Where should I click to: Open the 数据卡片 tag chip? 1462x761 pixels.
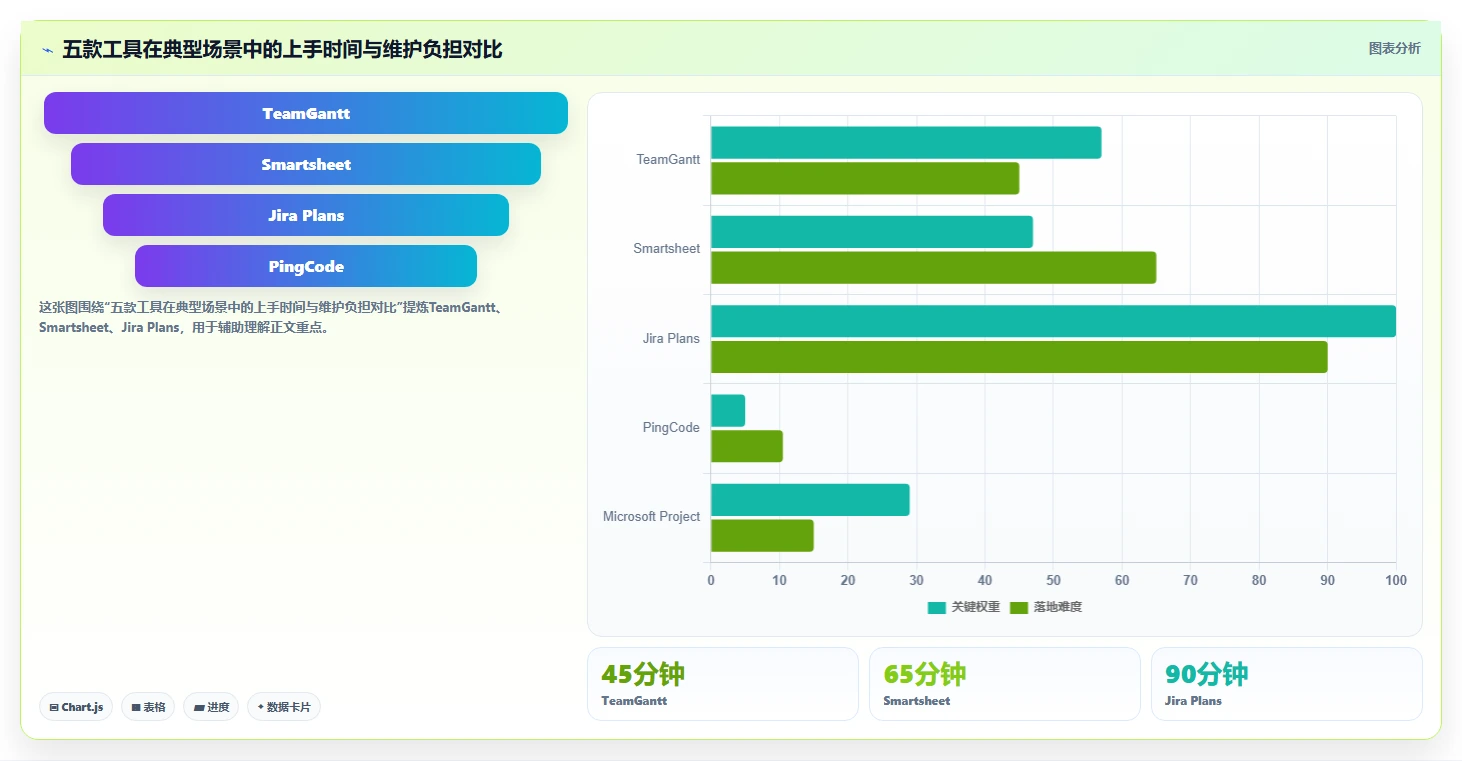coord(284,707)
